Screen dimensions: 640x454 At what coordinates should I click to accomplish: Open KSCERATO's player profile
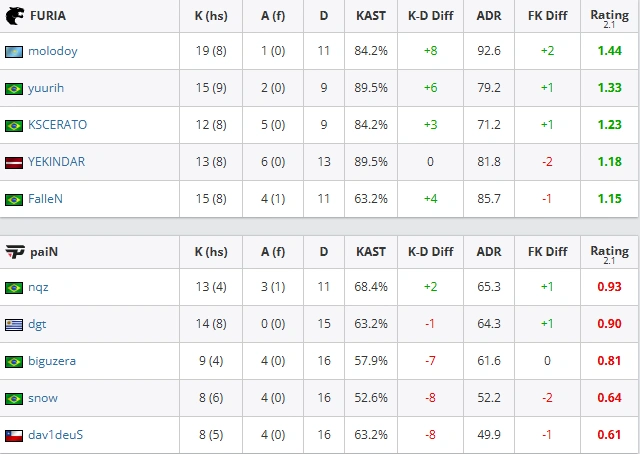[x=58, y=125]
